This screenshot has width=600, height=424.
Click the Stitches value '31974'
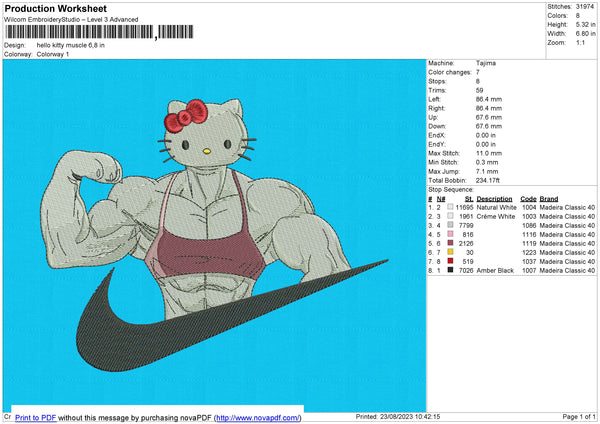pos(585,7)
